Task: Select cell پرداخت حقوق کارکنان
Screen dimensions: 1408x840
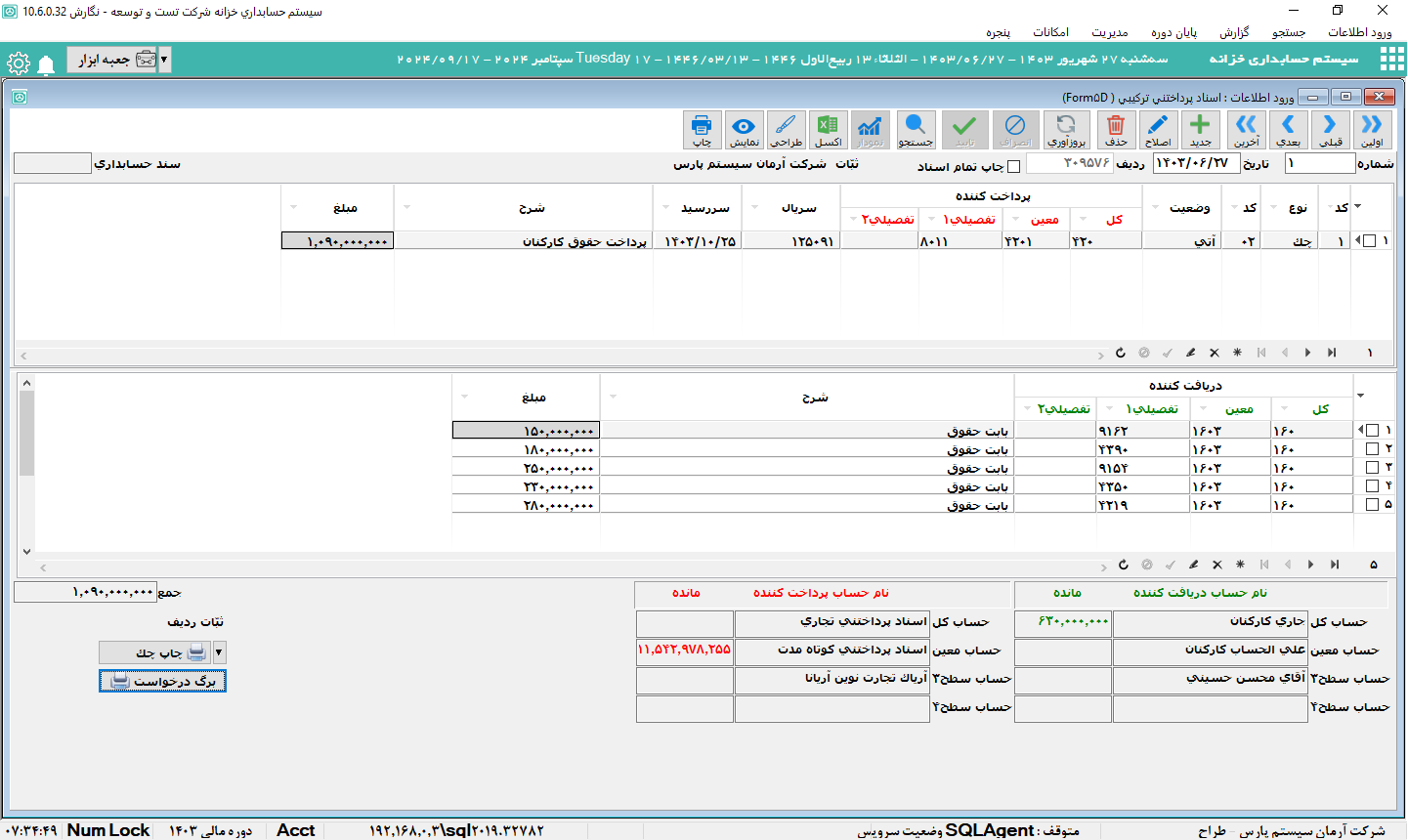Action: click(x=523, y=240)
